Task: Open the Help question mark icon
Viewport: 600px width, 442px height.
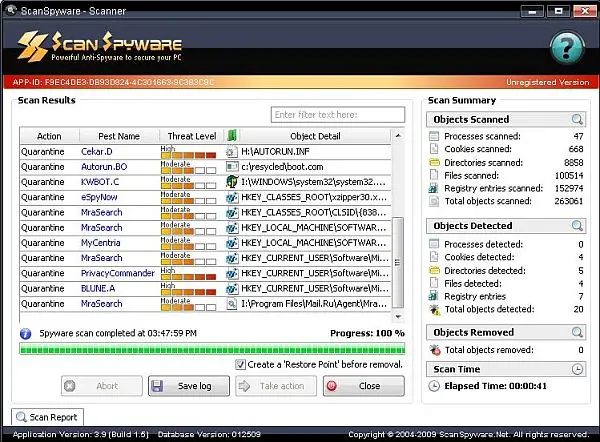Action: pyautogui.click(x=567, y=48)
